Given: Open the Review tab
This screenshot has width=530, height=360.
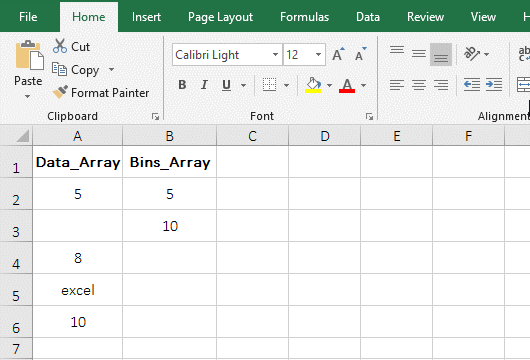Looking at the screenshot, I should [x=425, y=17].
